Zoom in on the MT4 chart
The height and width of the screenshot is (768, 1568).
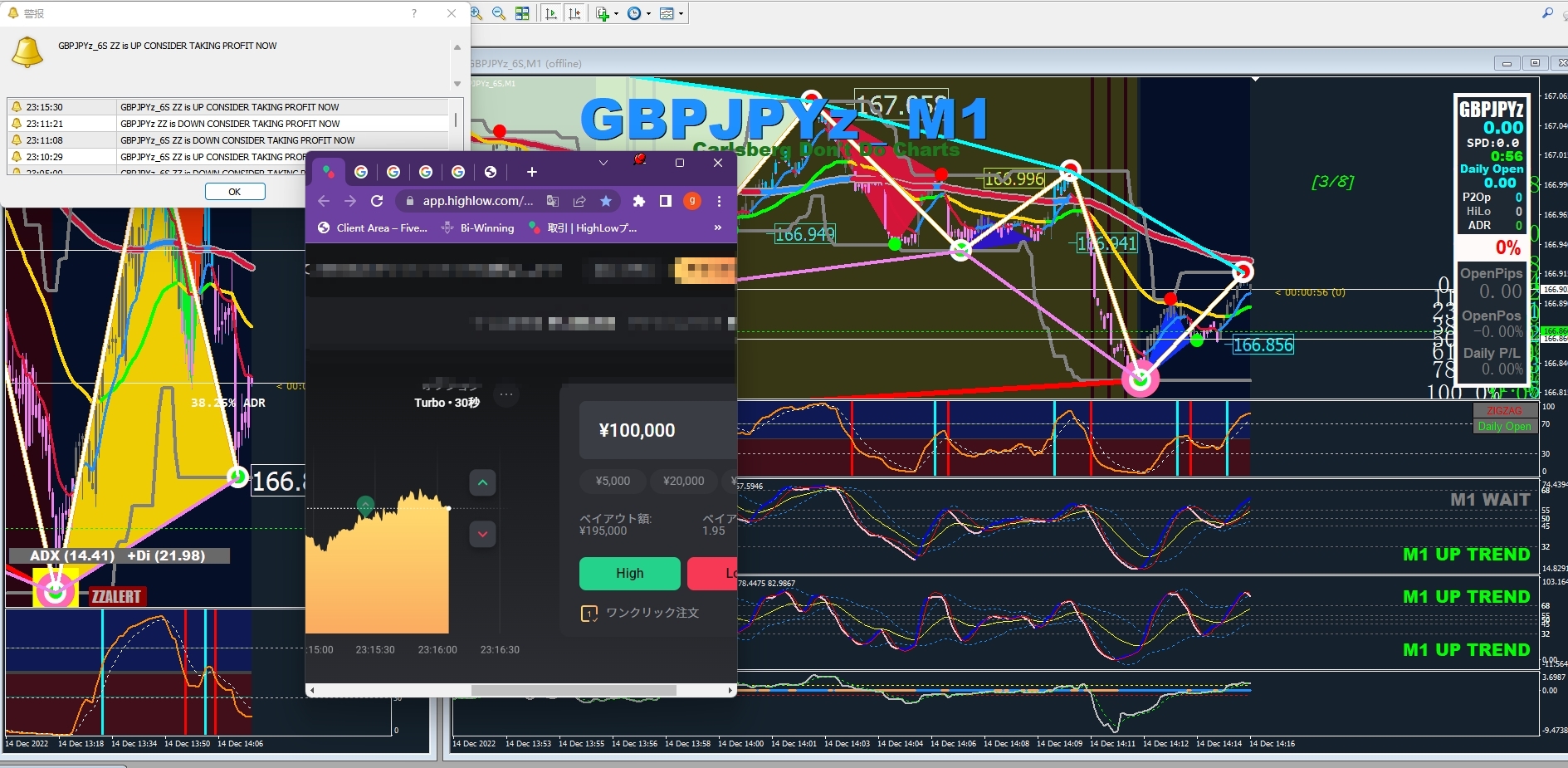(x=476, y=13)
